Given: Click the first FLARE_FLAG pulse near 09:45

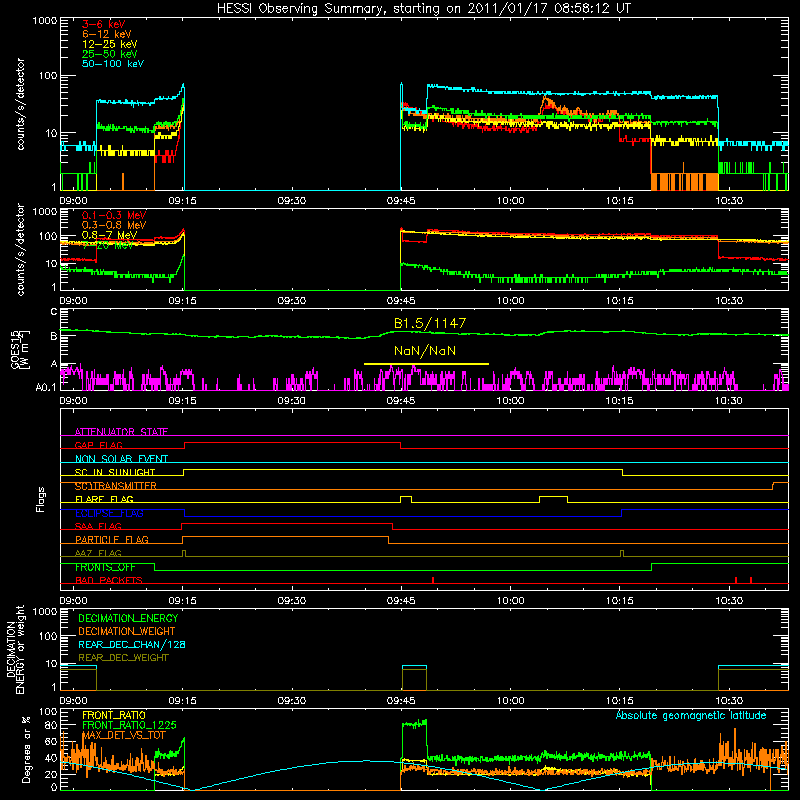Looking at the screenshot, I should pos(406,498).
